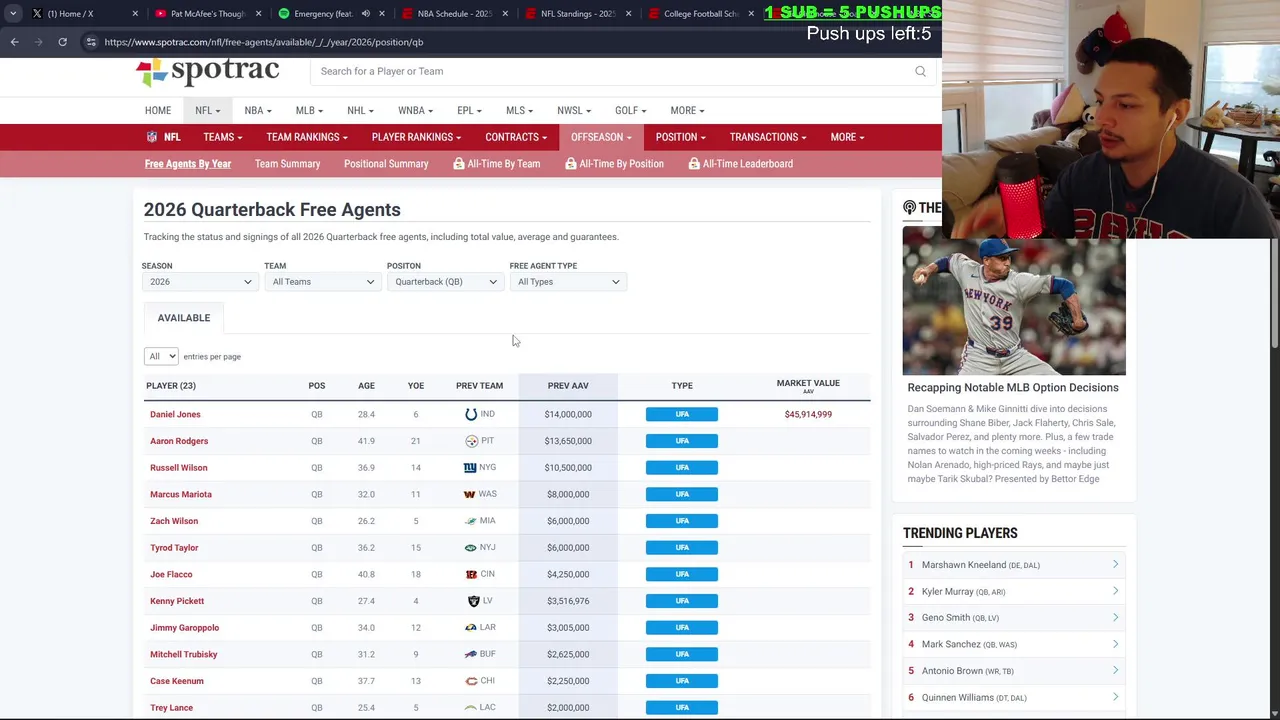
Task: Click lock icon beside All-Time By Team
Action: click(x=459, y=164)
